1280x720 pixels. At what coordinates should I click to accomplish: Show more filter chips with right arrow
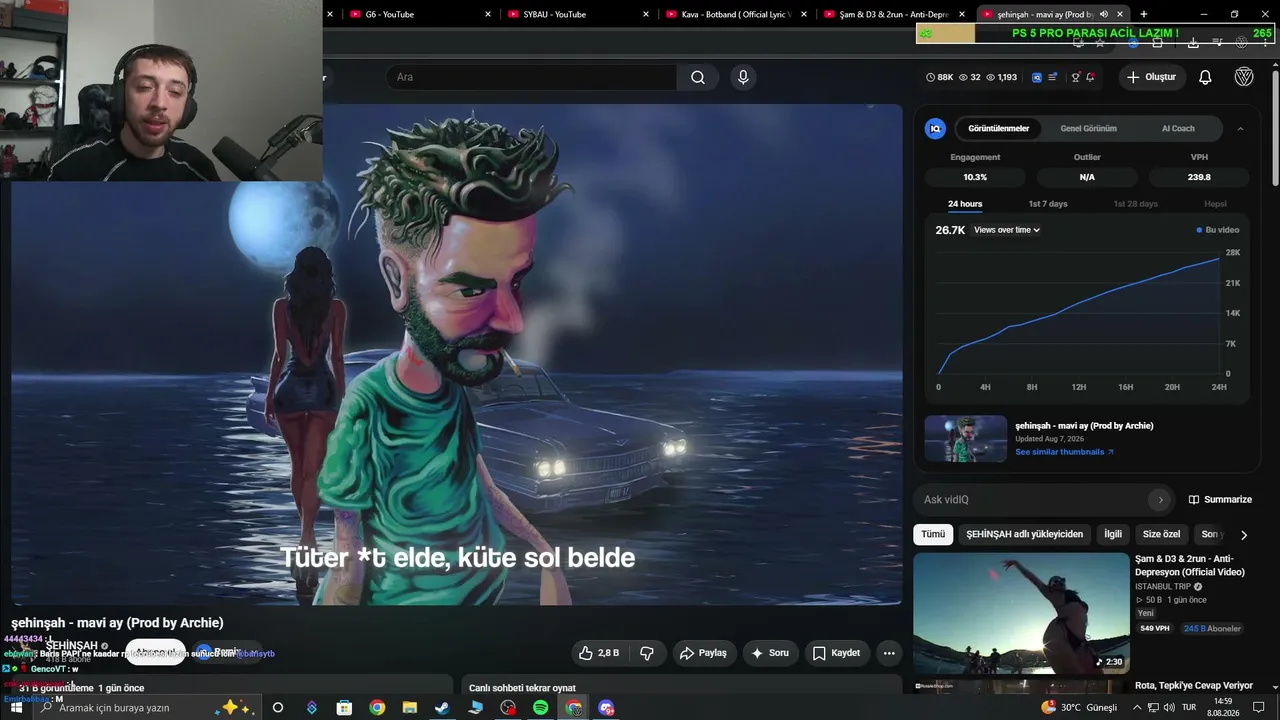click(1243, 535)
